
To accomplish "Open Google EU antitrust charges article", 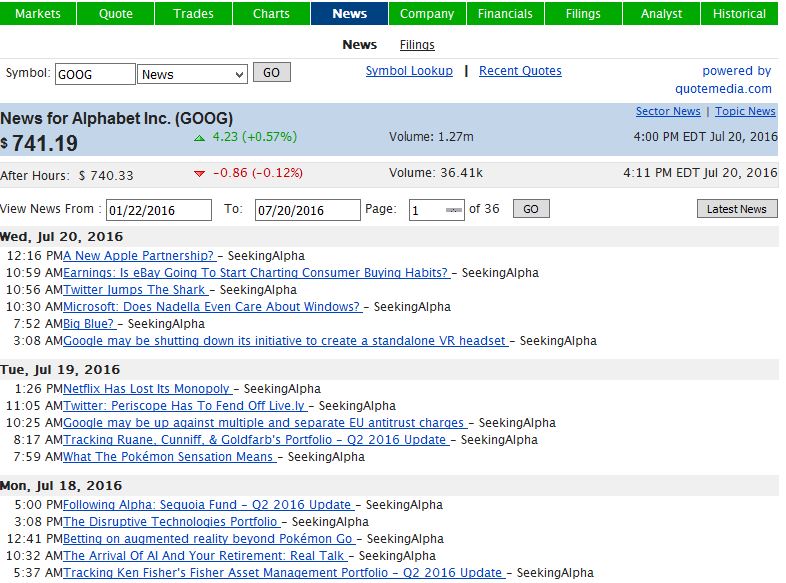I will (x=265, y=423).
